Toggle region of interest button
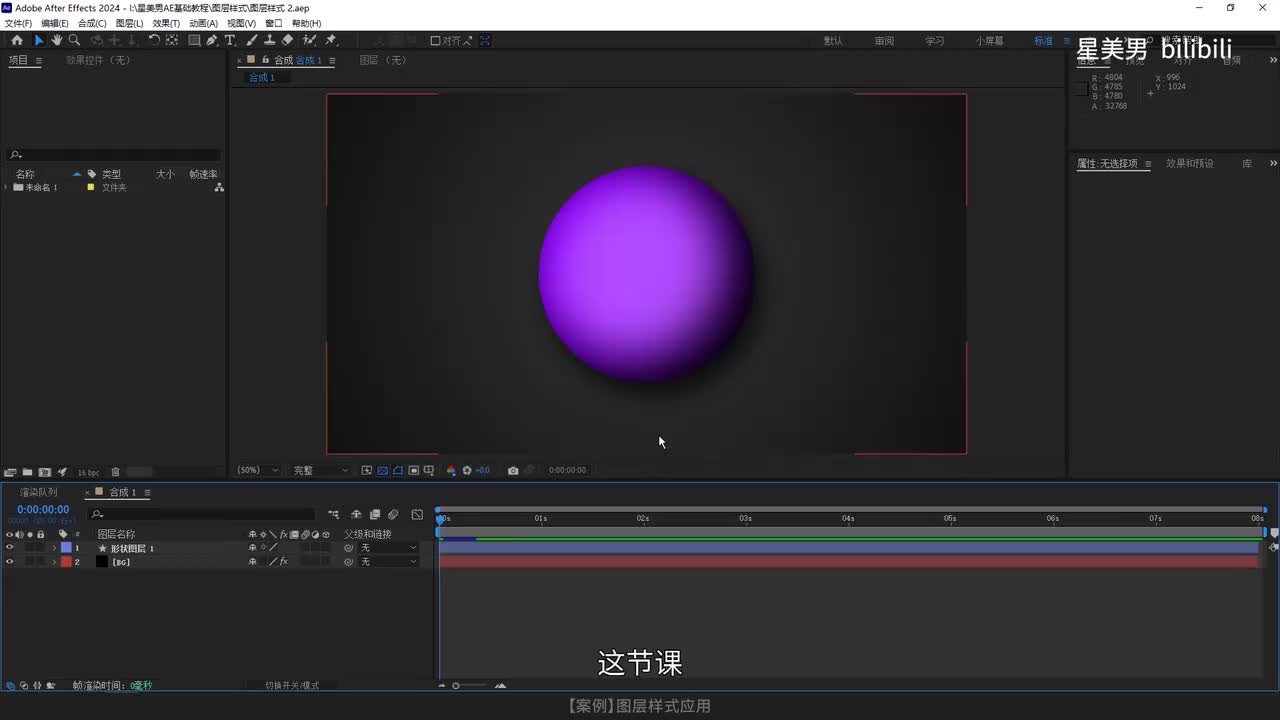Screen dimensions: 1280x720 click(x=413, y=470)
